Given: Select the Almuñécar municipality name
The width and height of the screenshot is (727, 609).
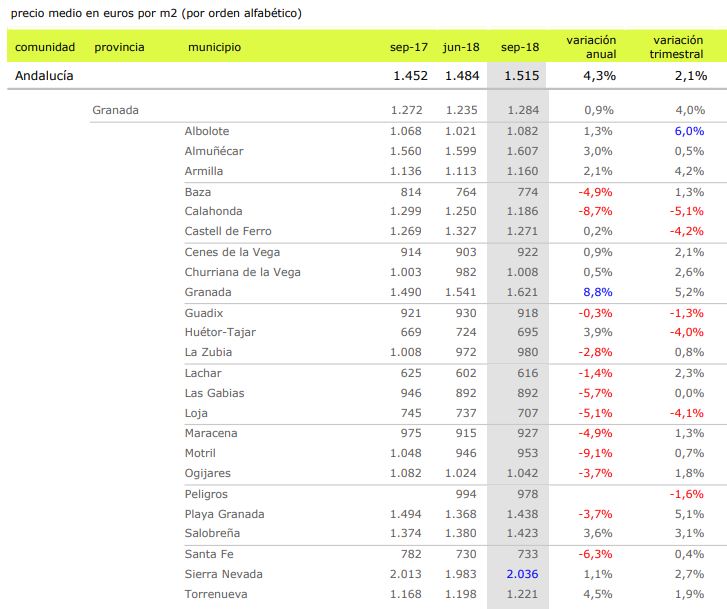Looking at the screenshot, I should click(x=214, y=151).
